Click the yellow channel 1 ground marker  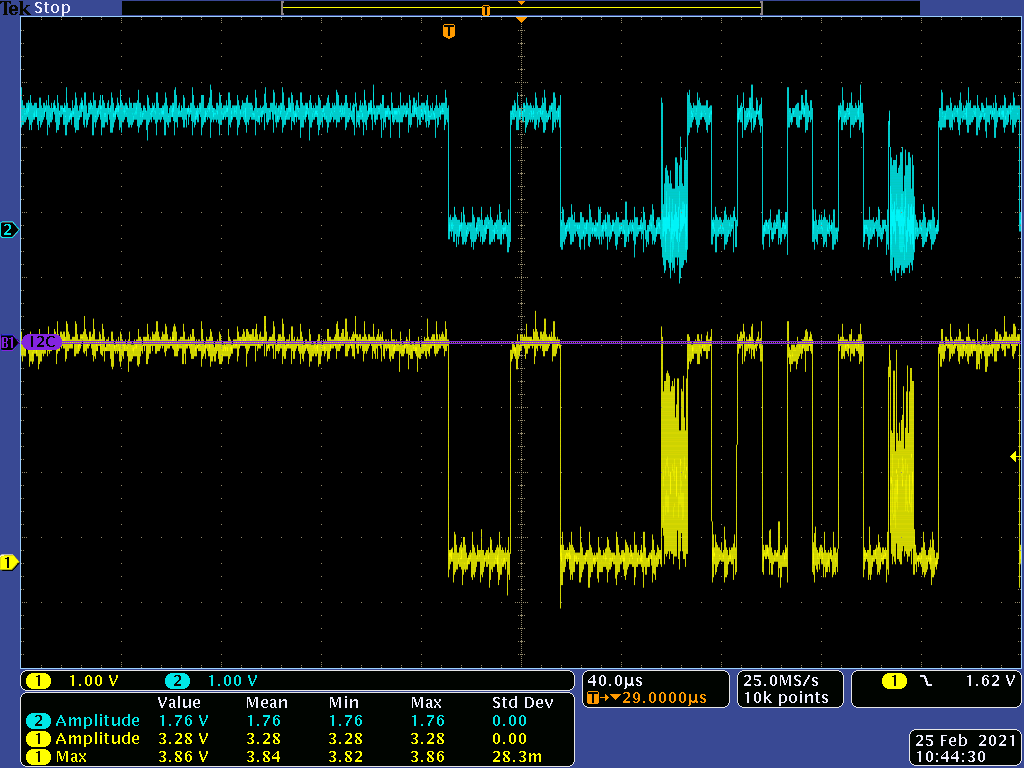10,562
